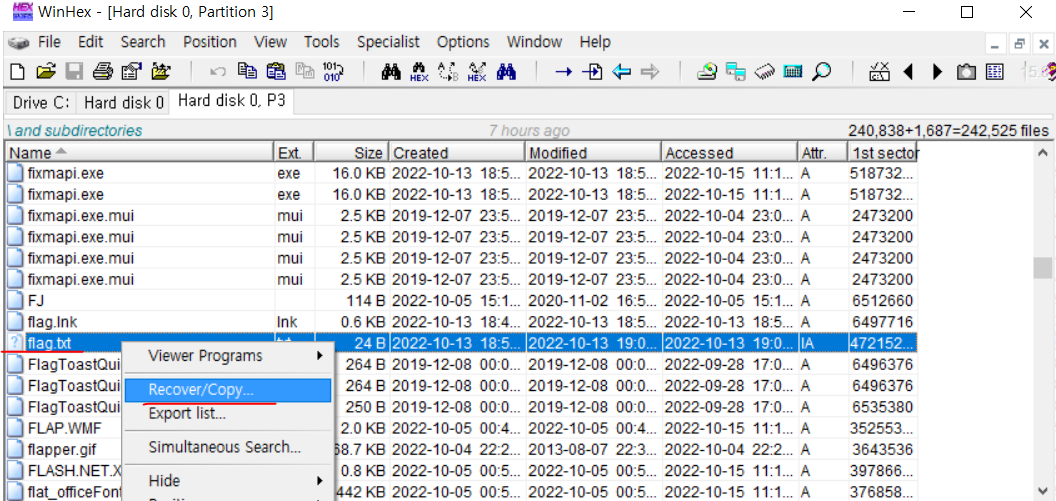The width and height of the screenshot is (1056, 501).
Task: Open the File menu
Action: click(x=49, y=42)
